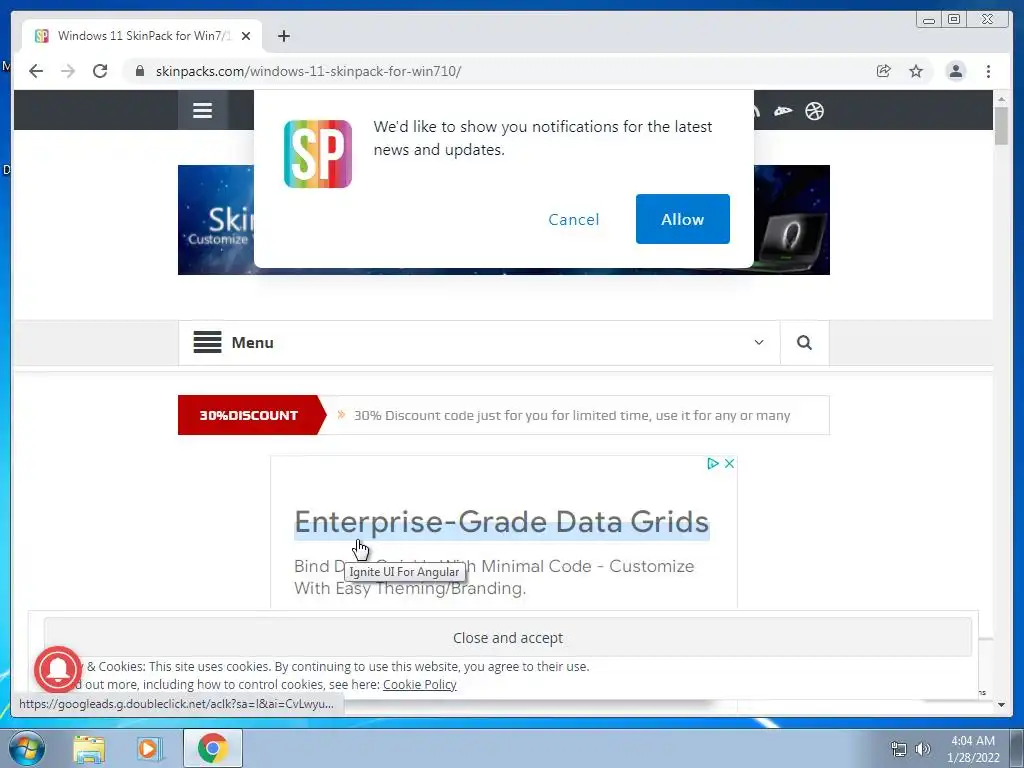
Task: Click the page scrollbar up arrow
Action: pyautogui.click(x=1001, y=99)
